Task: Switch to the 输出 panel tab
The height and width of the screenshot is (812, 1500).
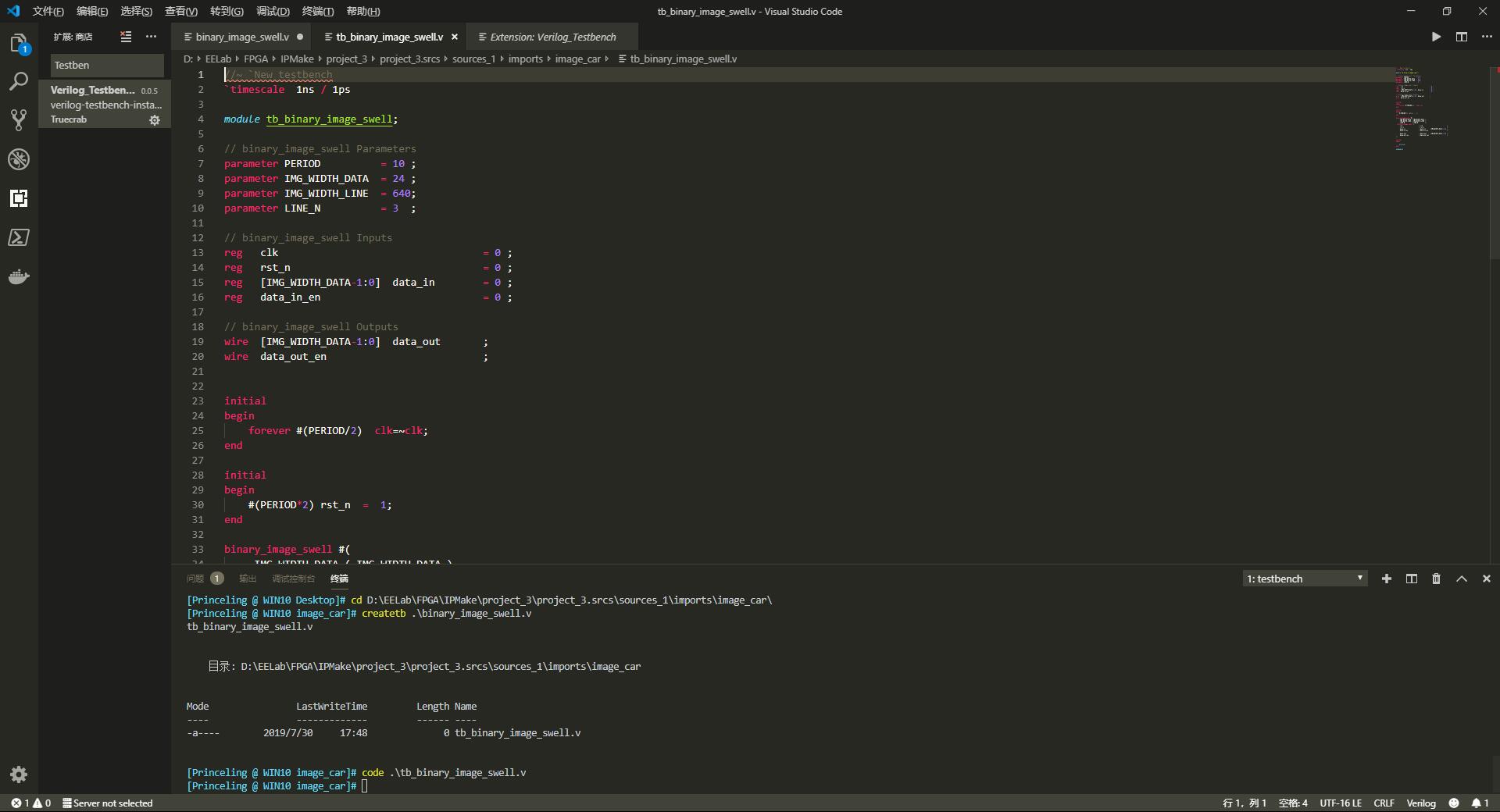Action: pyautogui.click(x=248, y=579)
